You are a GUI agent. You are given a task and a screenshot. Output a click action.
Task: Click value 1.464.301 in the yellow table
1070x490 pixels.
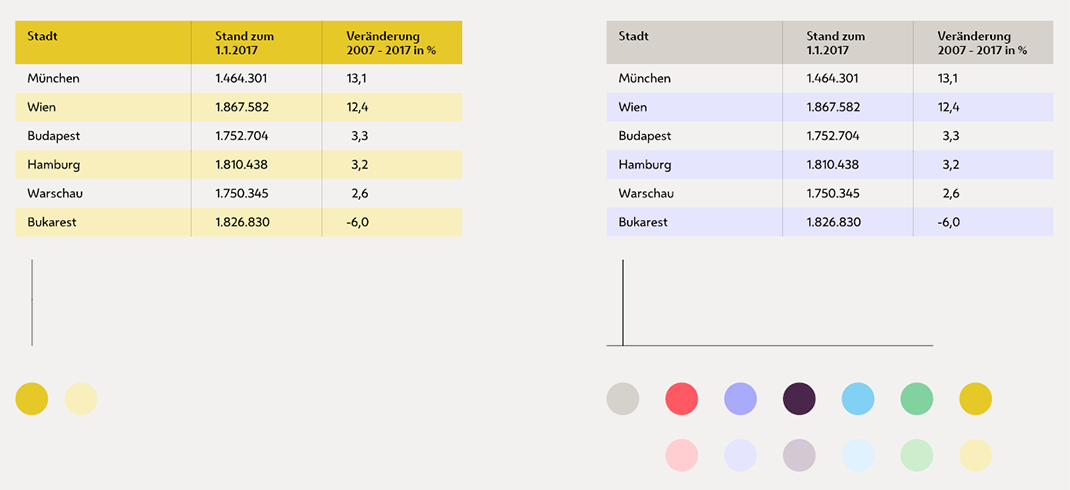click(241, 78)
